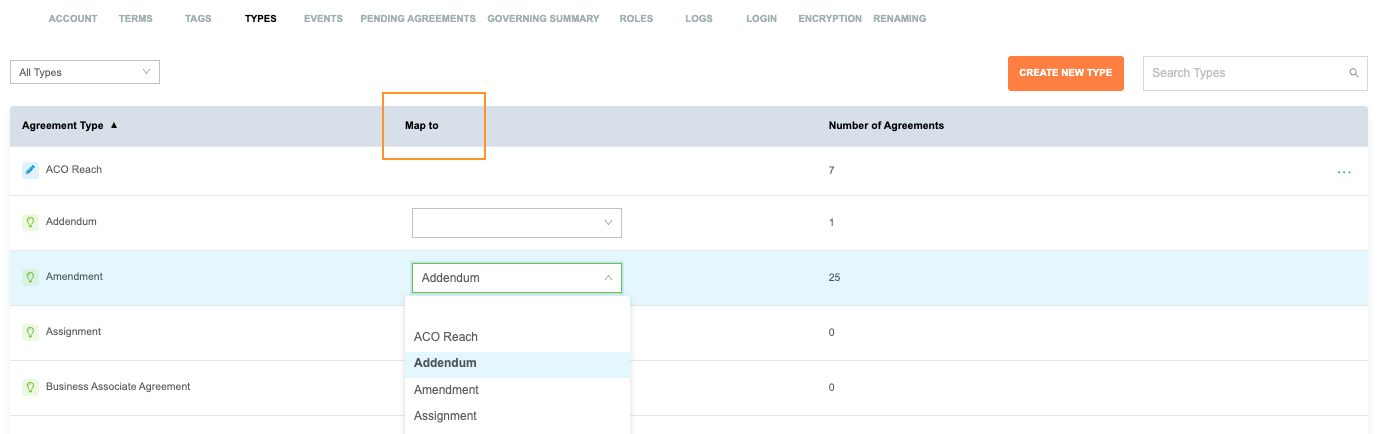Pick Amendment in the open dropdown list
1383x434 pixels.
[x=446, y=390]
